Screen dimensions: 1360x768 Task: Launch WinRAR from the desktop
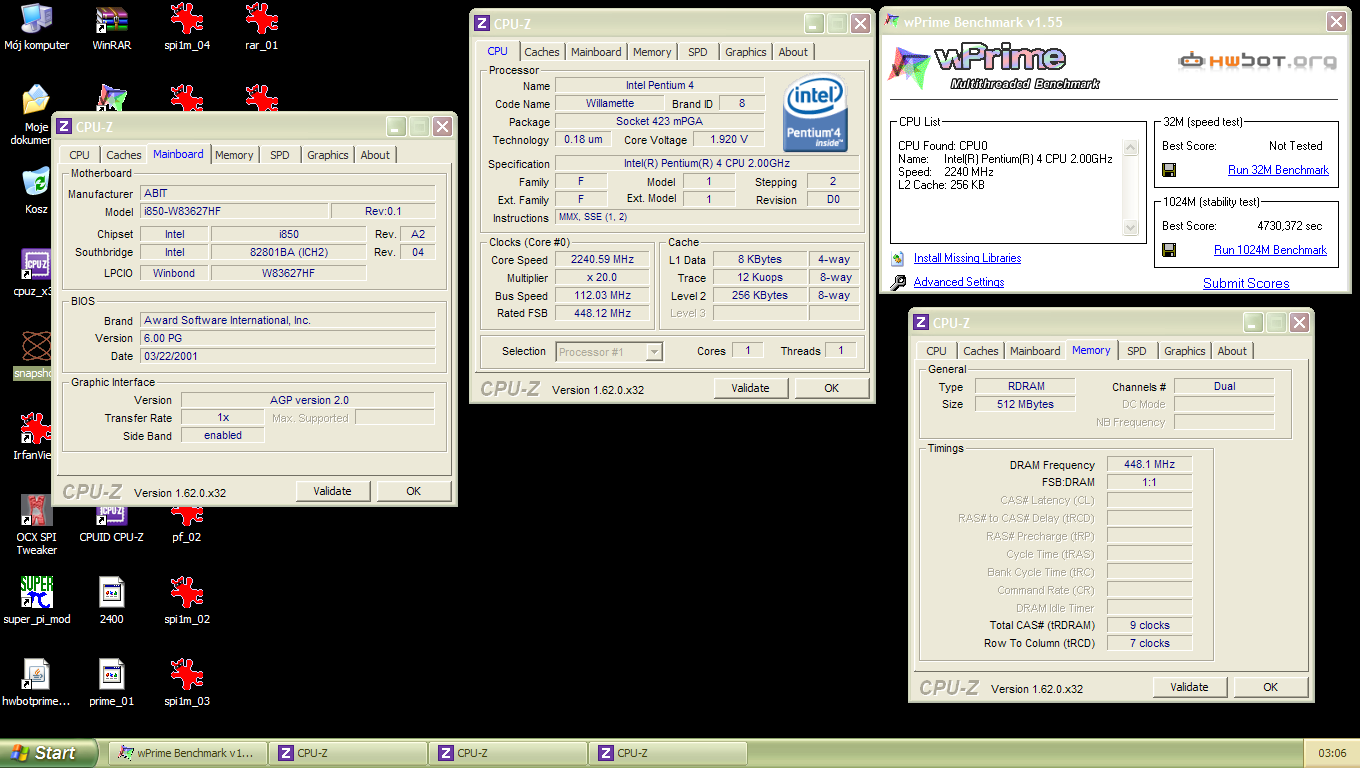[112, 27]
